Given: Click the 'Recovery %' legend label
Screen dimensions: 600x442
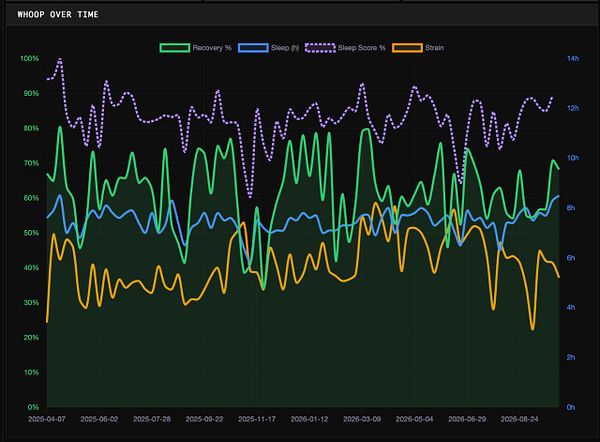Looking at the screenshot, I should (x=212, y=48).
